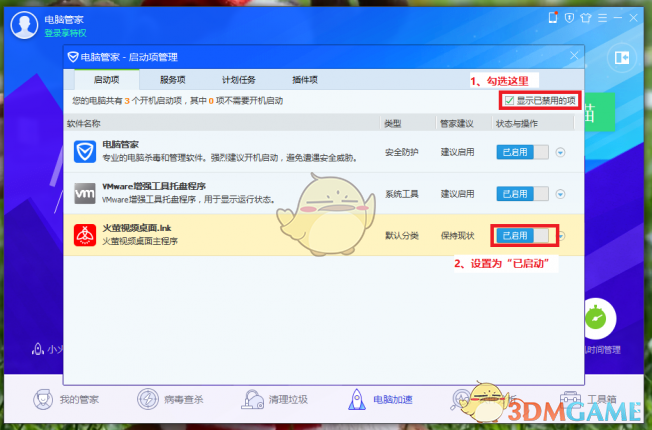Click the 电脑管家 shield app icon in list
The image size is (652, 430).
85,151
